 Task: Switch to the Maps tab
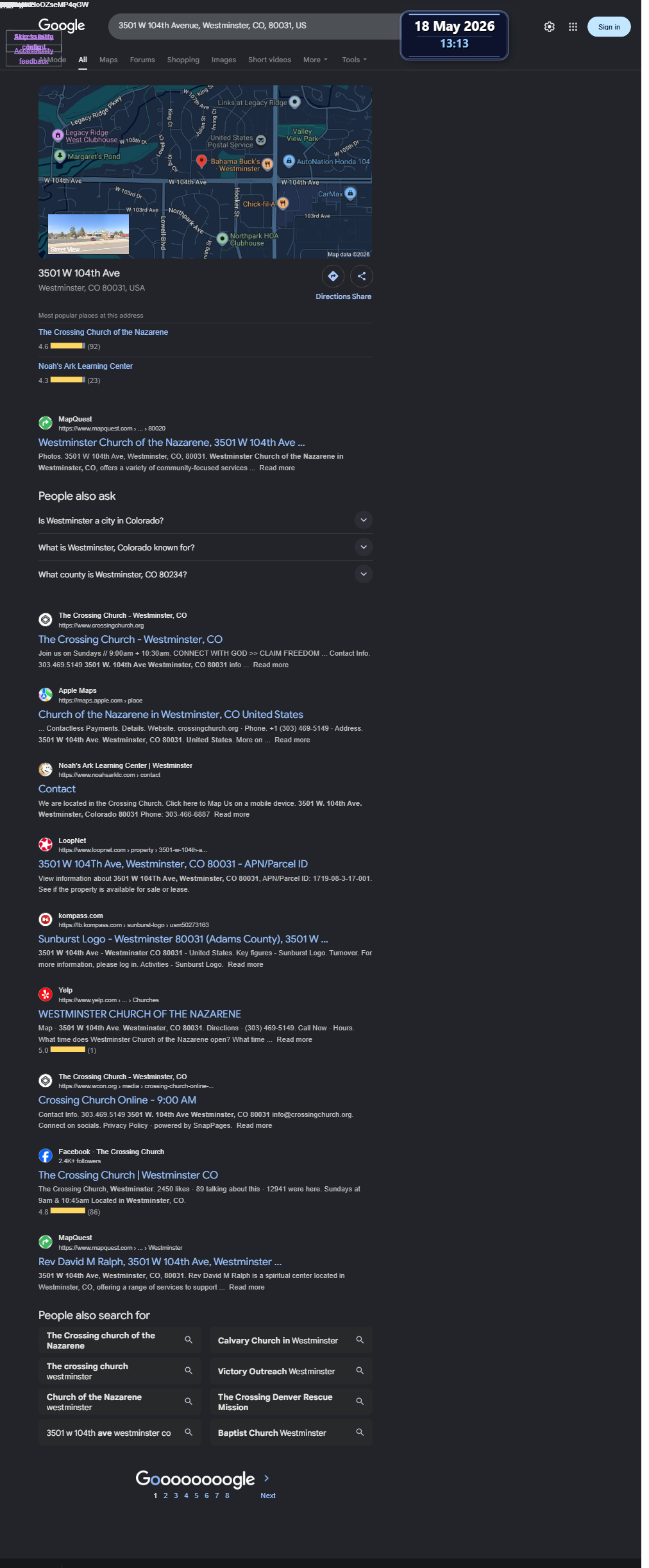[x=108, y=60]
